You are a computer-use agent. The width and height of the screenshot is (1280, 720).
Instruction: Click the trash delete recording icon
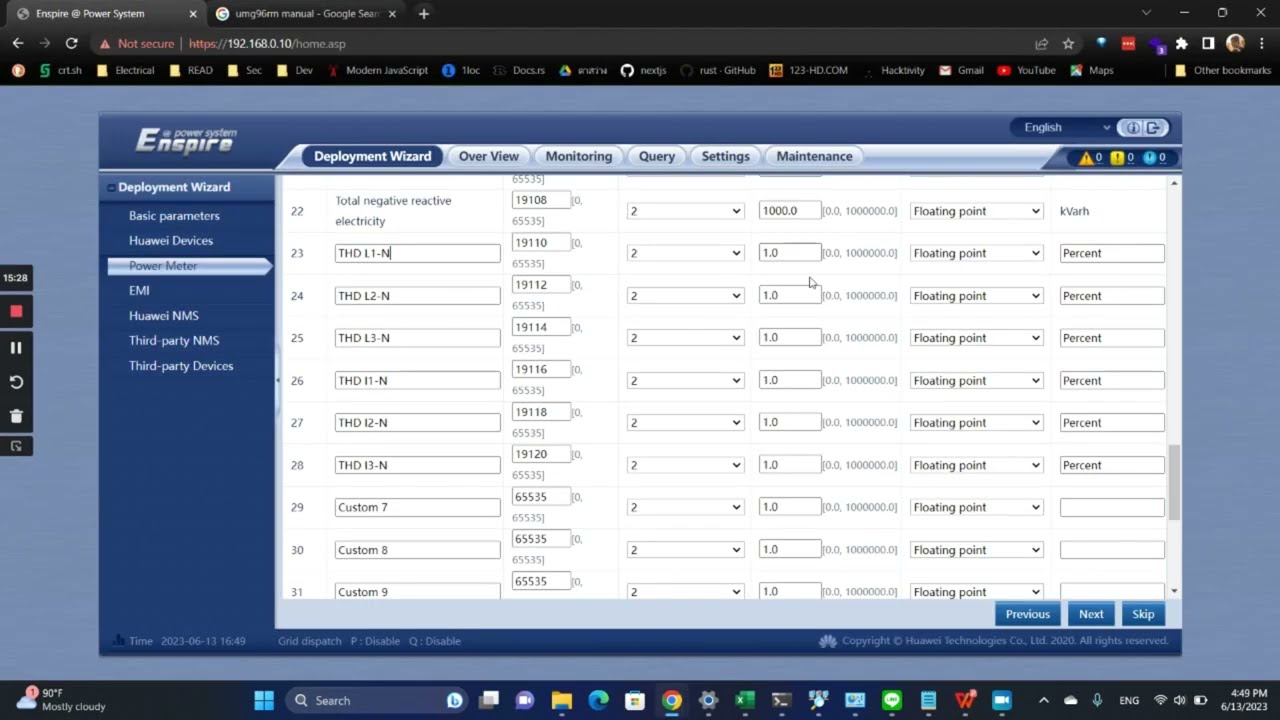16,416
